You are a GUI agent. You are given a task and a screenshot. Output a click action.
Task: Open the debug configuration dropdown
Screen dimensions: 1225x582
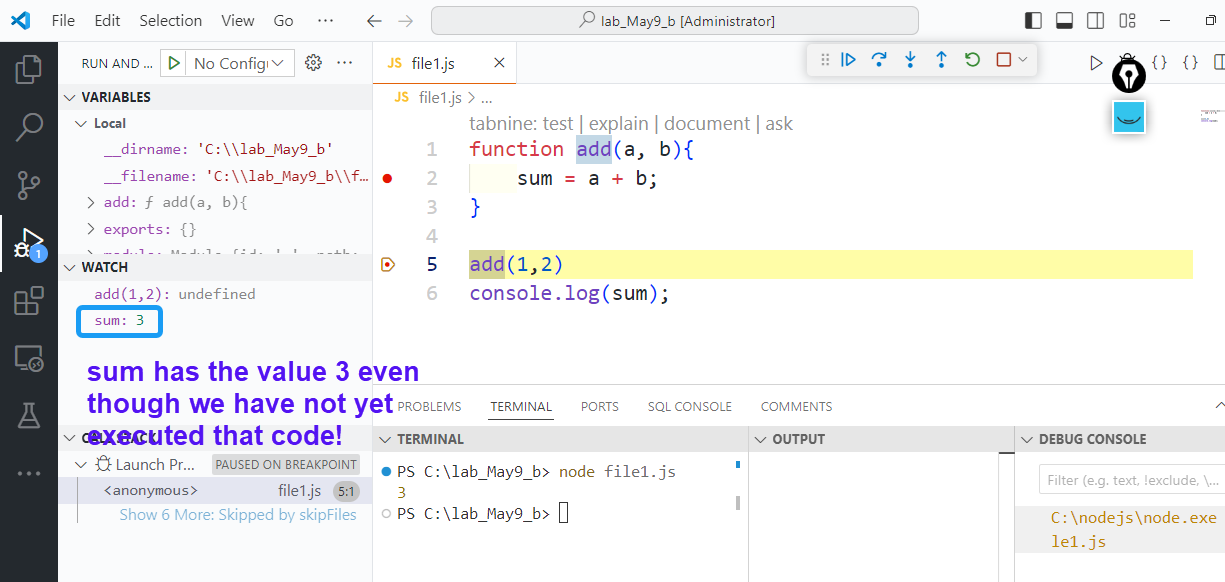(240, 63)
